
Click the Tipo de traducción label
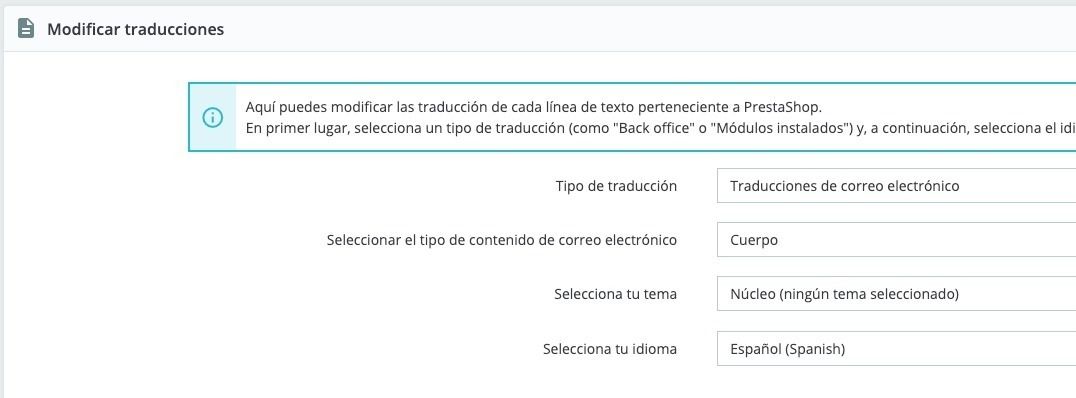[616, 186]
